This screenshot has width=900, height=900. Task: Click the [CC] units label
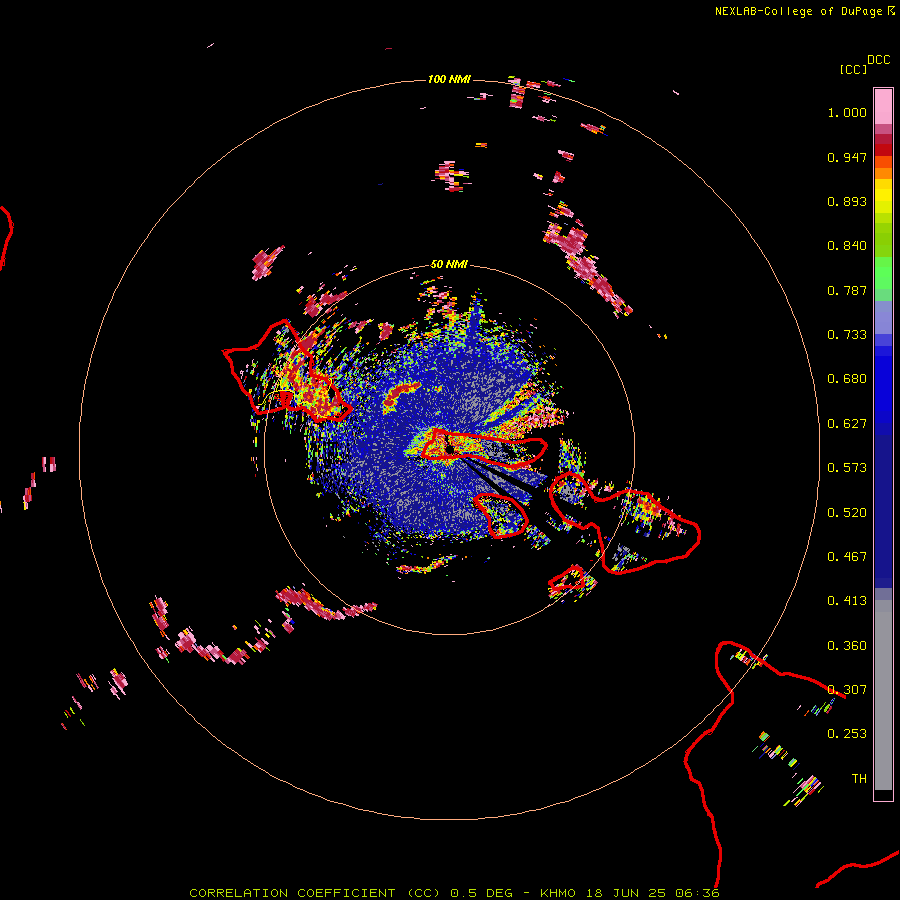coord(853,69)
